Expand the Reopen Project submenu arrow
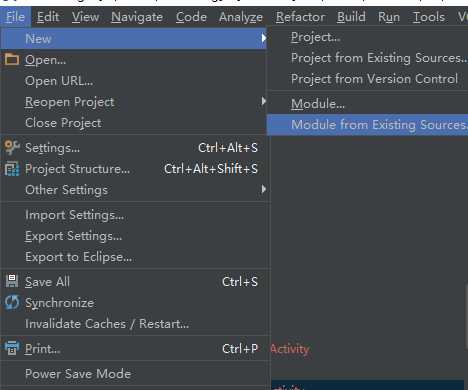The image size is (468, 390). pos(264,101)
